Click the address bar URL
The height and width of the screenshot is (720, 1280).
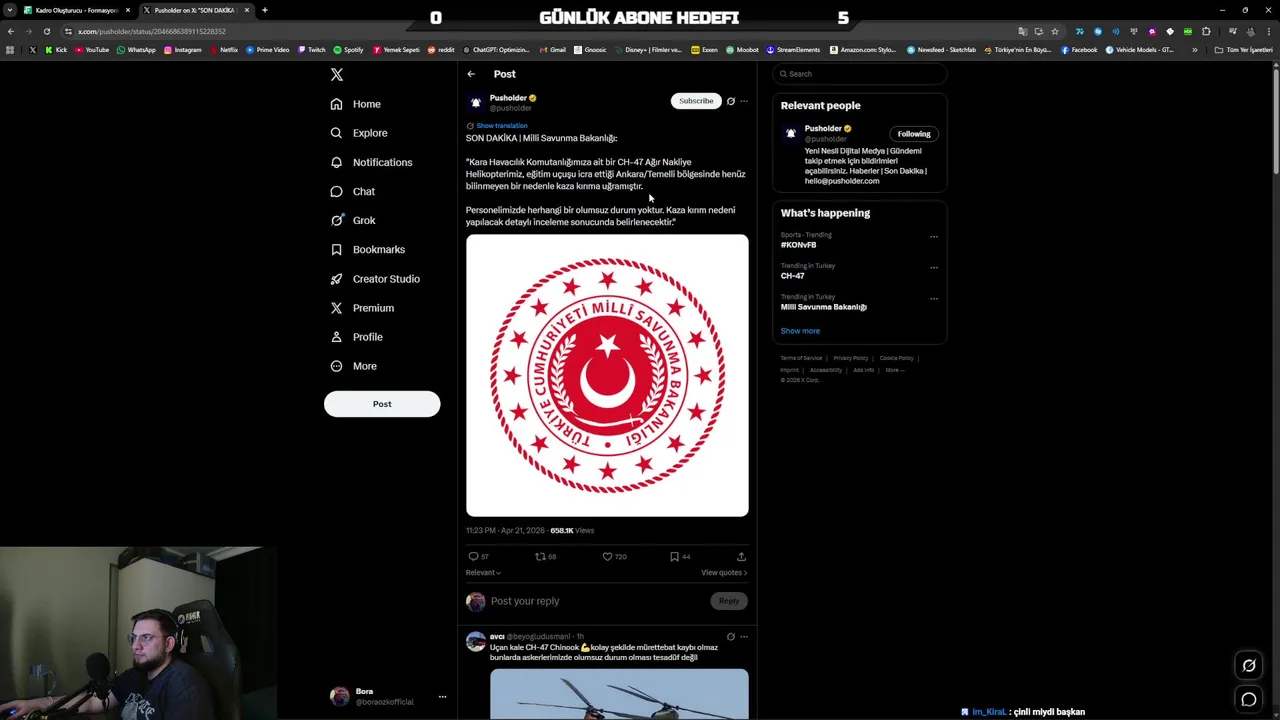coord(152,31)
